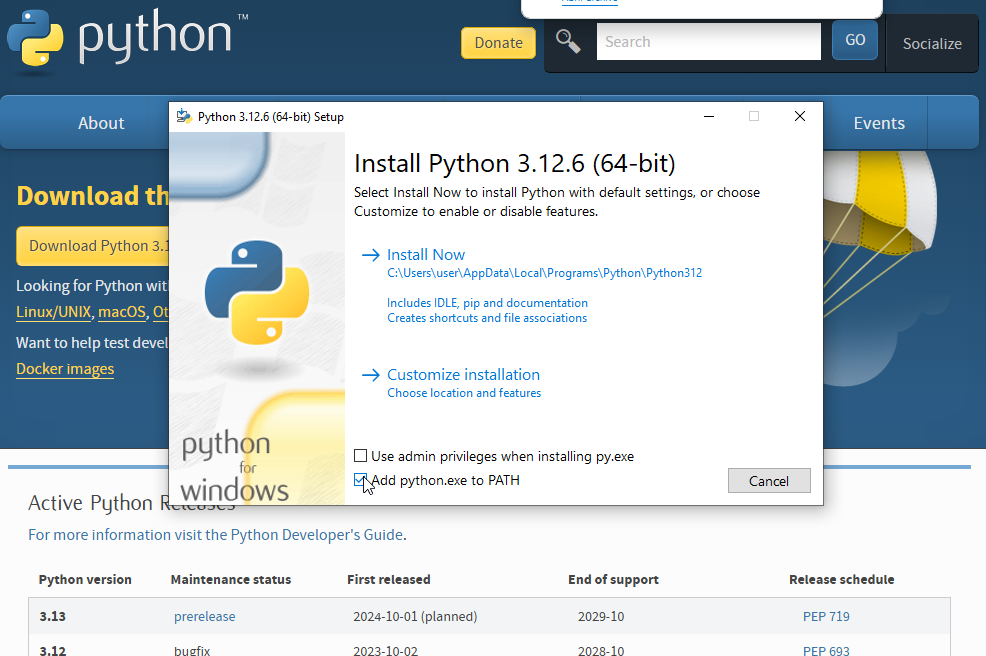Enable admin privileges for py.exe checkbox
This screenshot has height=656, width=986.
tap(360, 455)
